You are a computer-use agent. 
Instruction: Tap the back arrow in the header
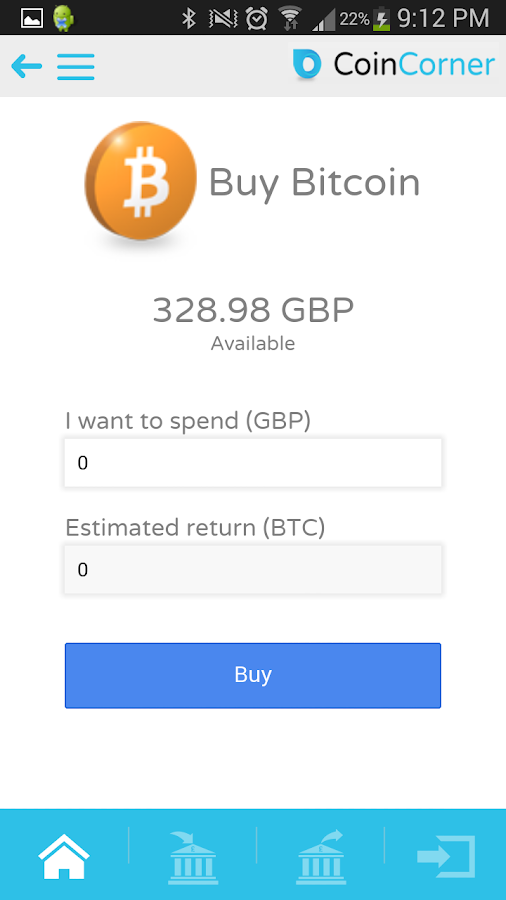click(26, 66)
